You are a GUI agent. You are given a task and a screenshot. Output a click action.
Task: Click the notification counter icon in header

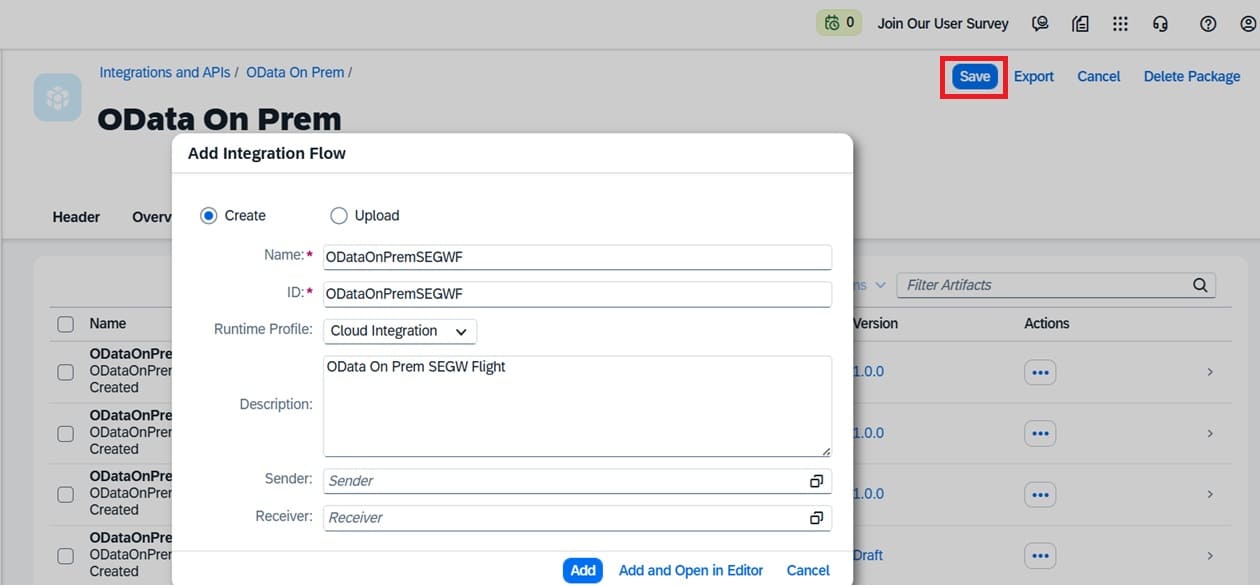[839, 23]
